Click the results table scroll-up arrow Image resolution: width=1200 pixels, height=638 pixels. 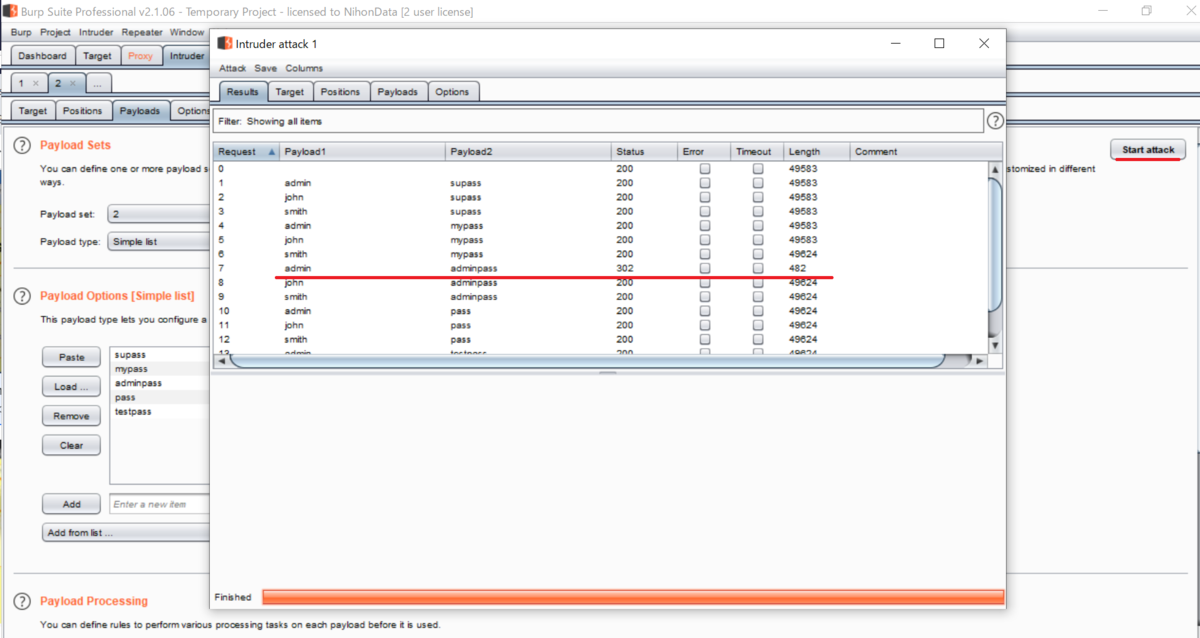tap(994, 170)
